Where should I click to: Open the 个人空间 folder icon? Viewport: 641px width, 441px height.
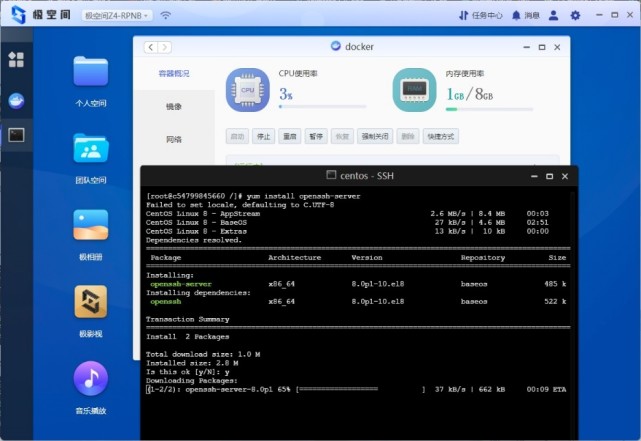click(91, 72)
